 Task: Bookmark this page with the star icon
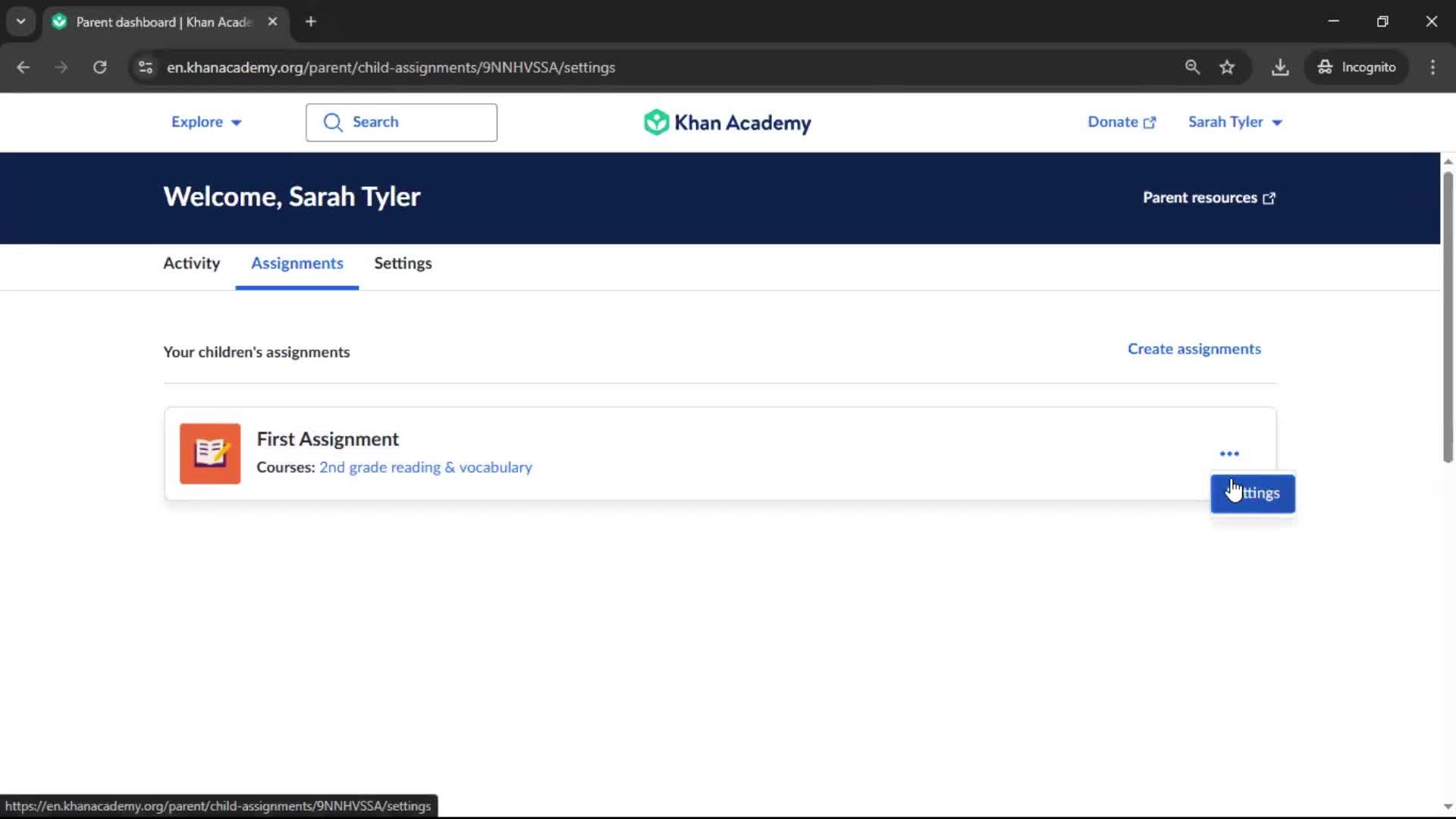click(x=1227, y=67)
